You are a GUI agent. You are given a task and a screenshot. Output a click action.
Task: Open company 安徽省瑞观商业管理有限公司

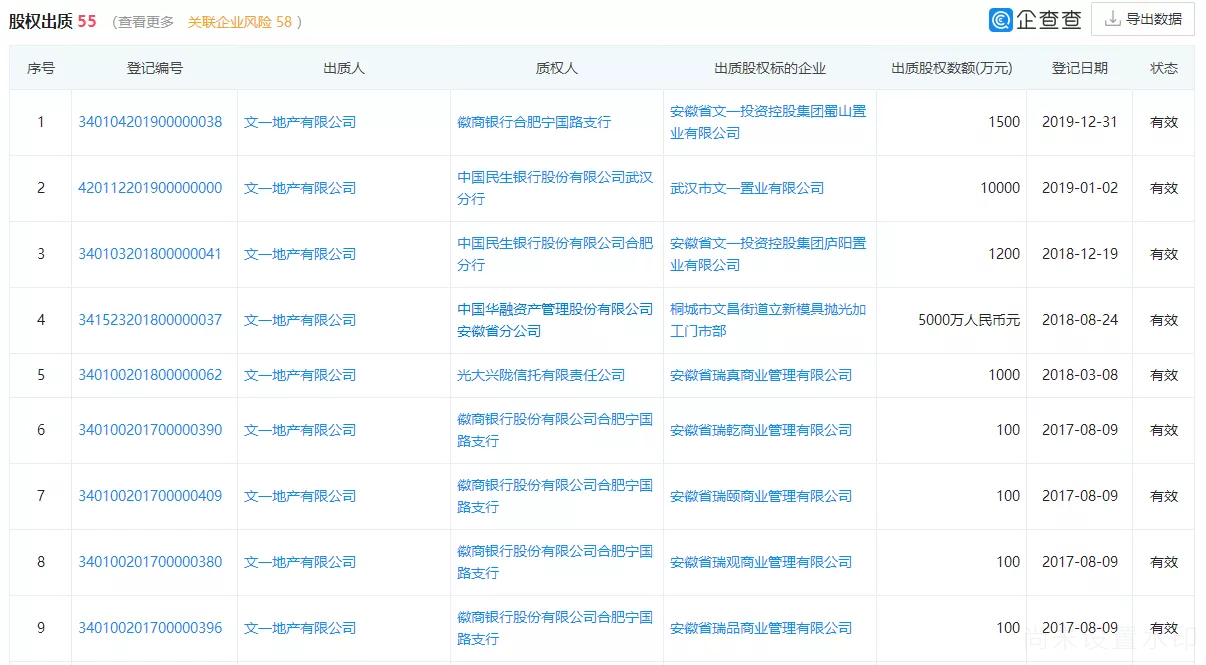(x=761, y=562)
